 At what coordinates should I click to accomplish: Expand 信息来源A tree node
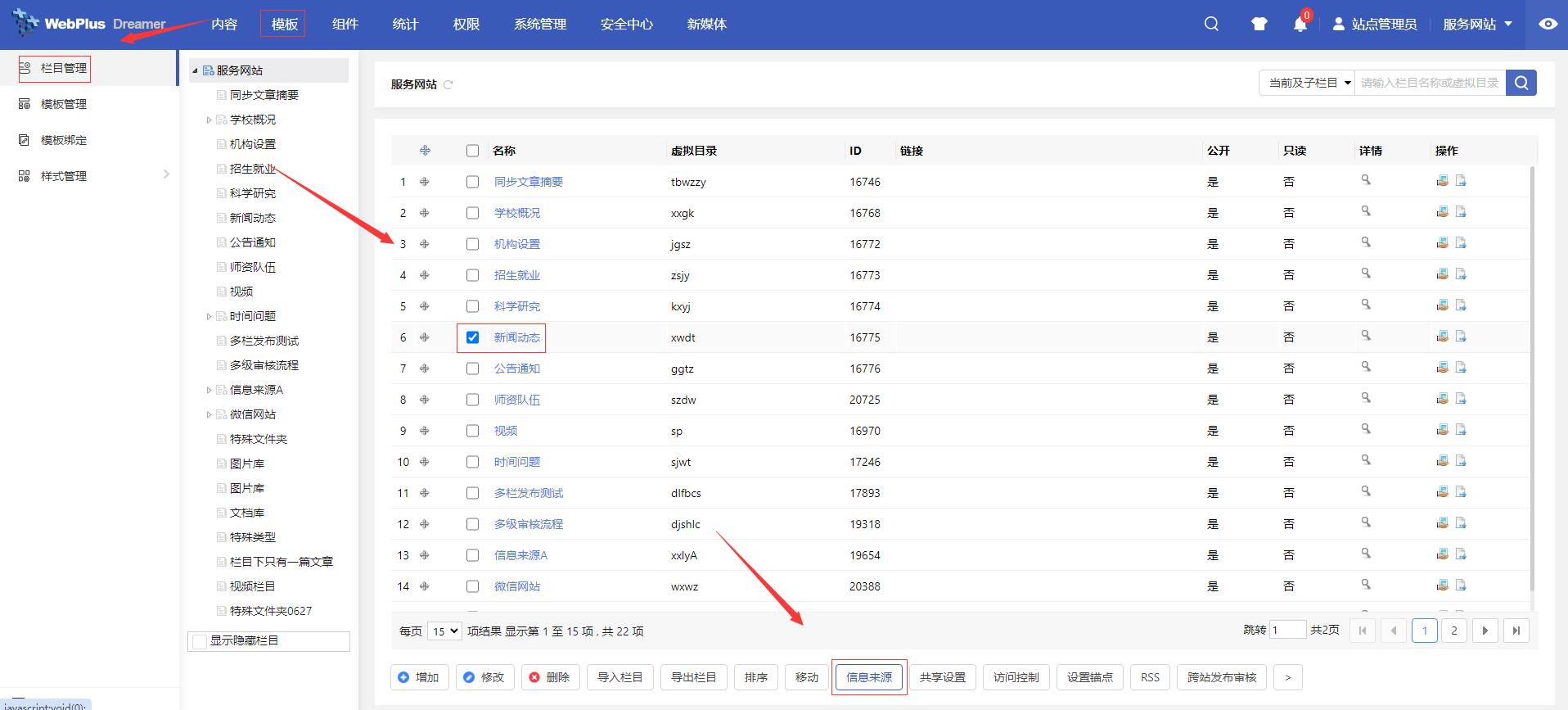pos(209,390)
